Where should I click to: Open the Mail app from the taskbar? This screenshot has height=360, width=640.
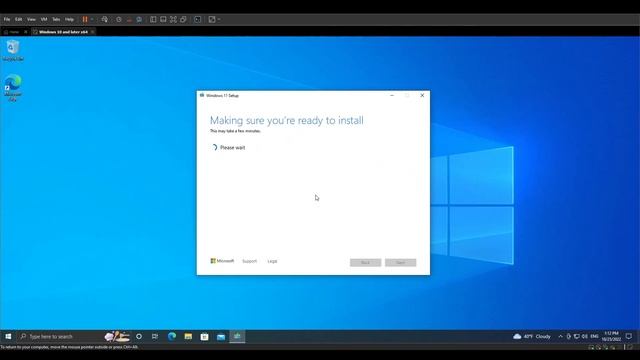pos(221,336)
